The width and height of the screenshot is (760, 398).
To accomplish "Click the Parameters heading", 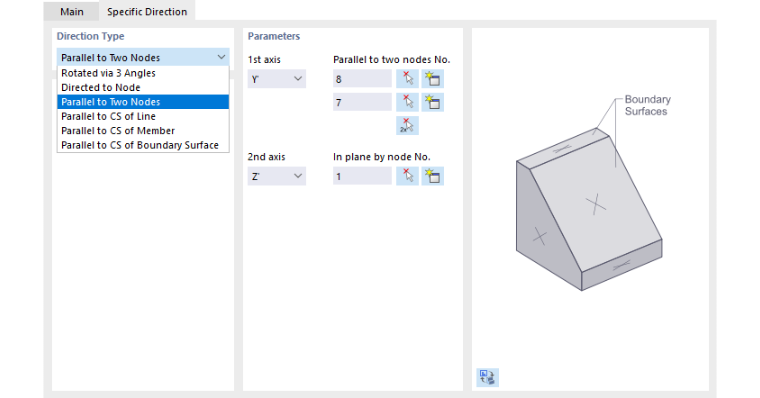I will click(x=274, y=36).
